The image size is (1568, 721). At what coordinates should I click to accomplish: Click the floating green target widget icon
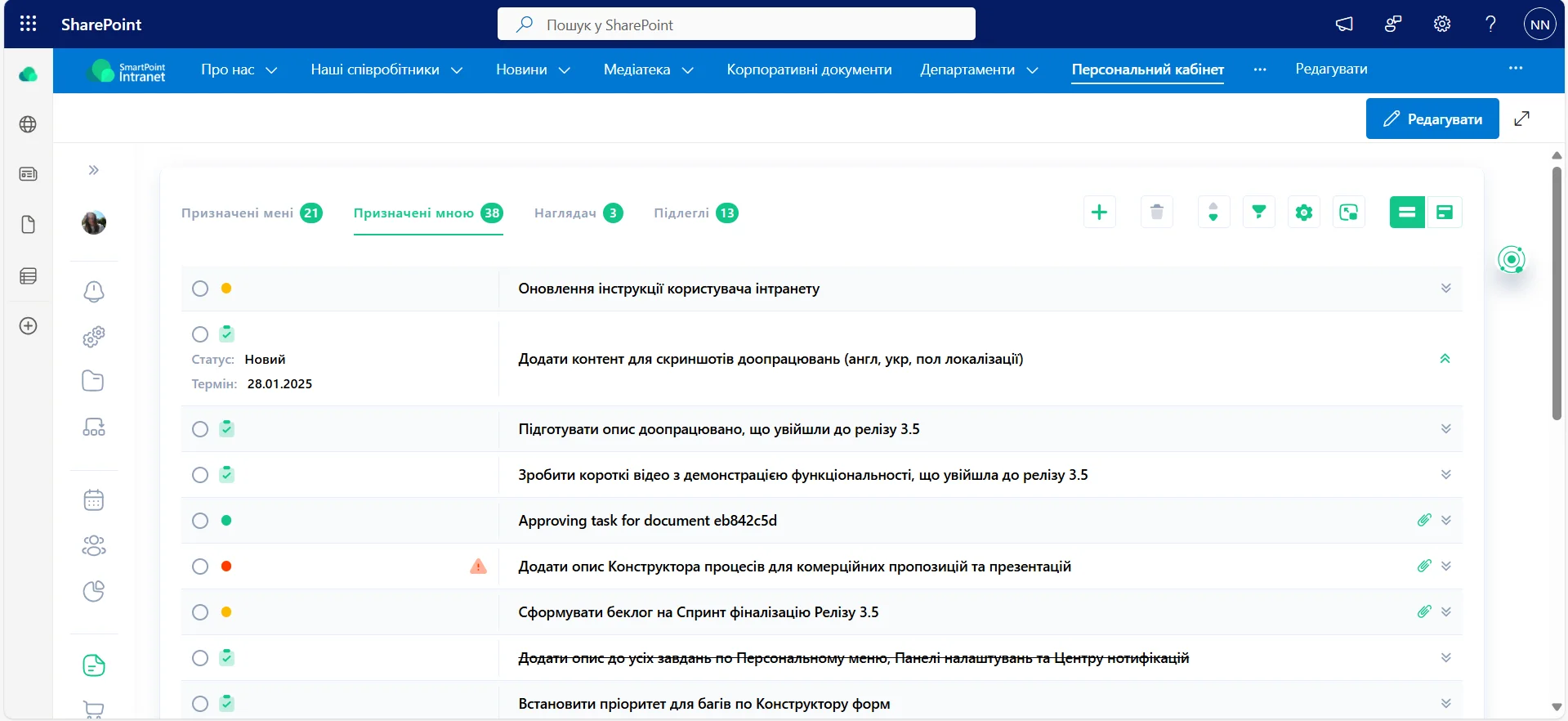pos(1512,260)
